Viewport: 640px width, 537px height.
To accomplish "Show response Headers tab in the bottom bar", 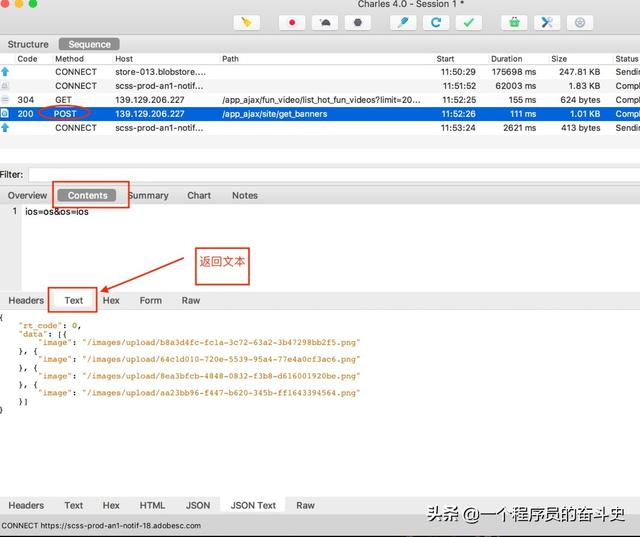I will (x=26, y=505).
